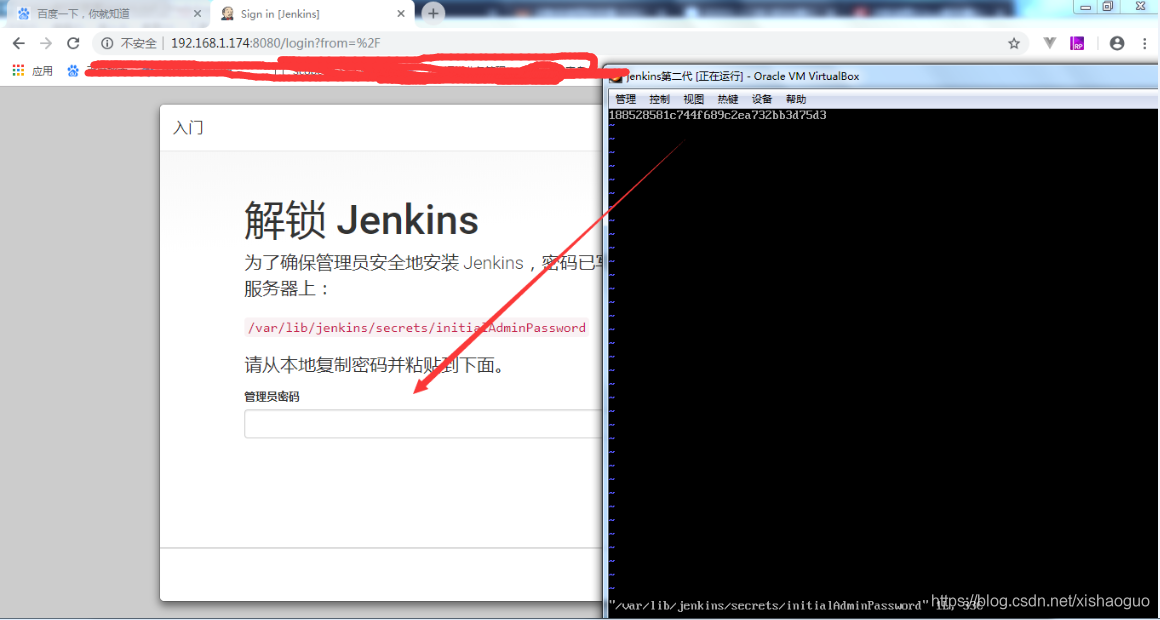Open the Chrome three-dot menu

point(1142,44)
